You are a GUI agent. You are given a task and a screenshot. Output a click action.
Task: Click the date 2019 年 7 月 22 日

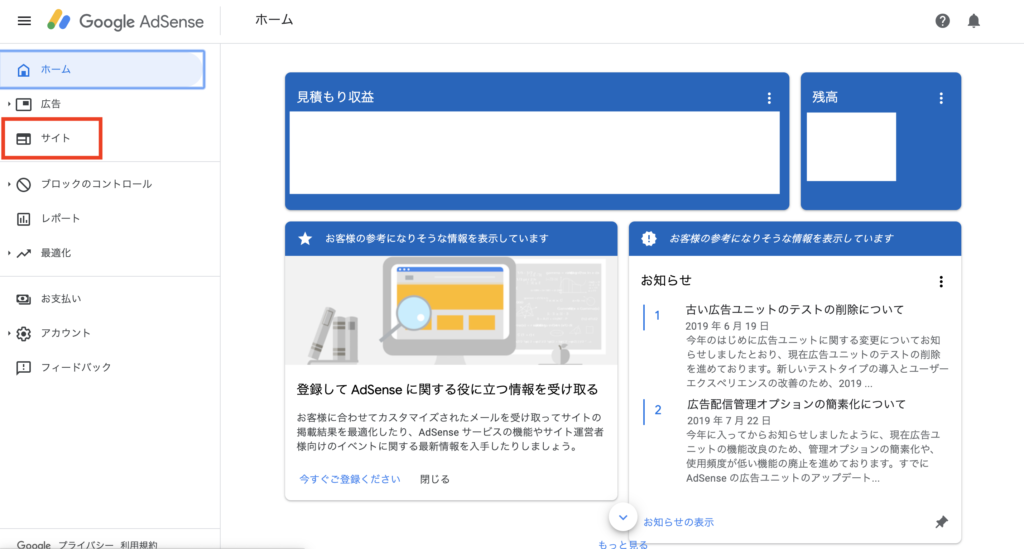[x=729, y=420]
